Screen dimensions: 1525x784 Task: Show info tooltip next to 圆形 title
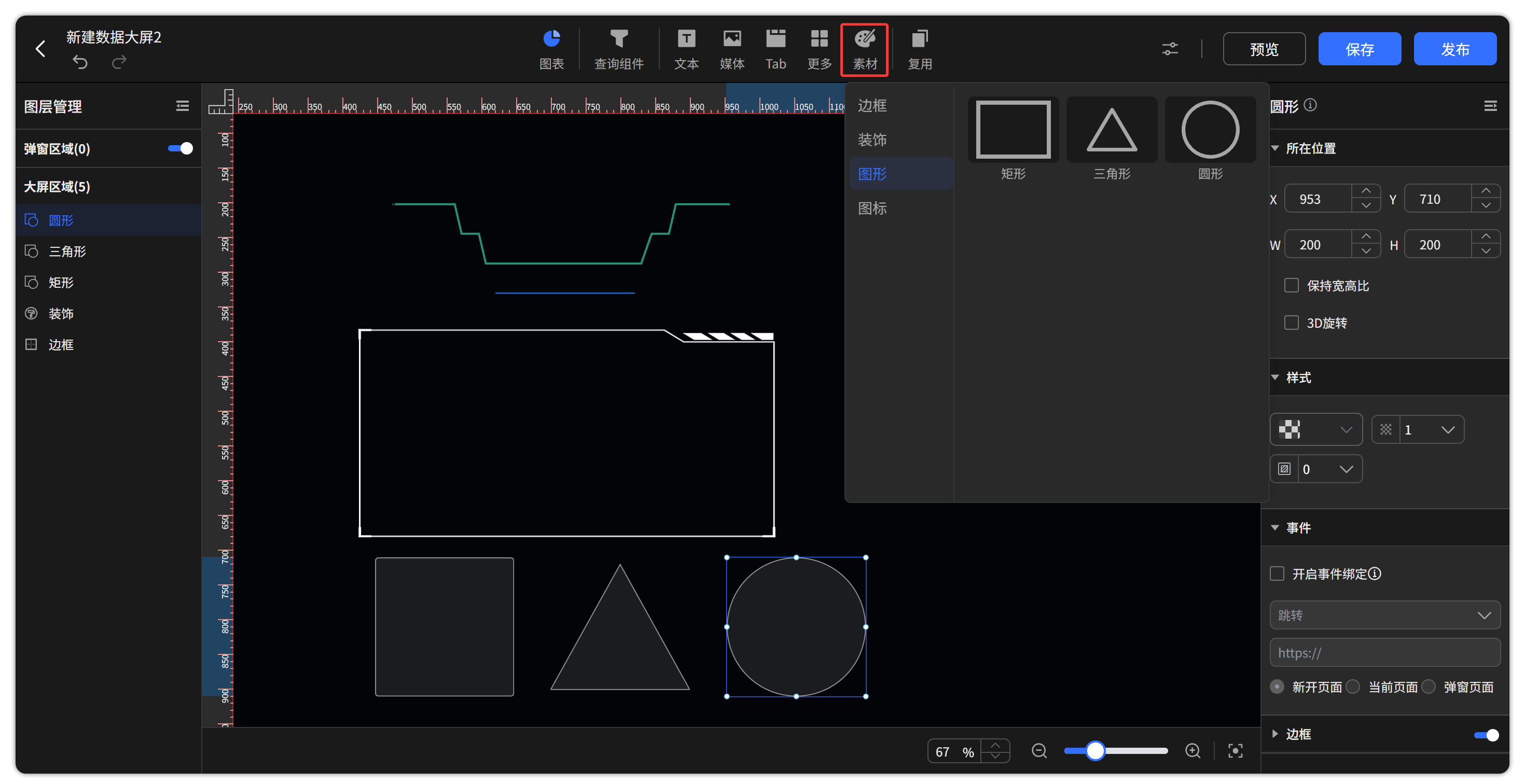click(1310, 105)
